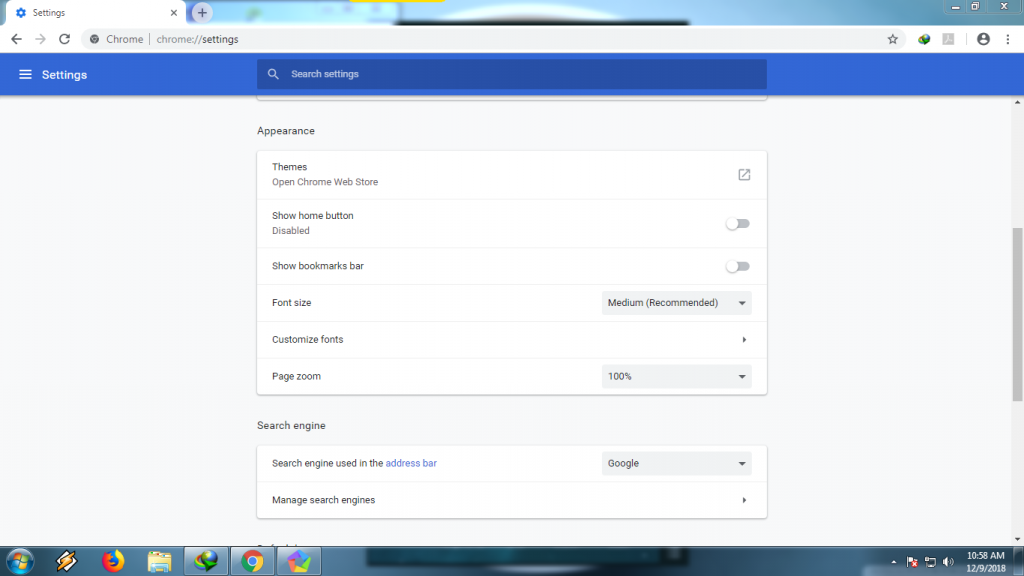The width and height of the screenshot is (1024, 576).
Task: Select the Settings browser tab
Action: pyautogui.click(x=90, y=13)
